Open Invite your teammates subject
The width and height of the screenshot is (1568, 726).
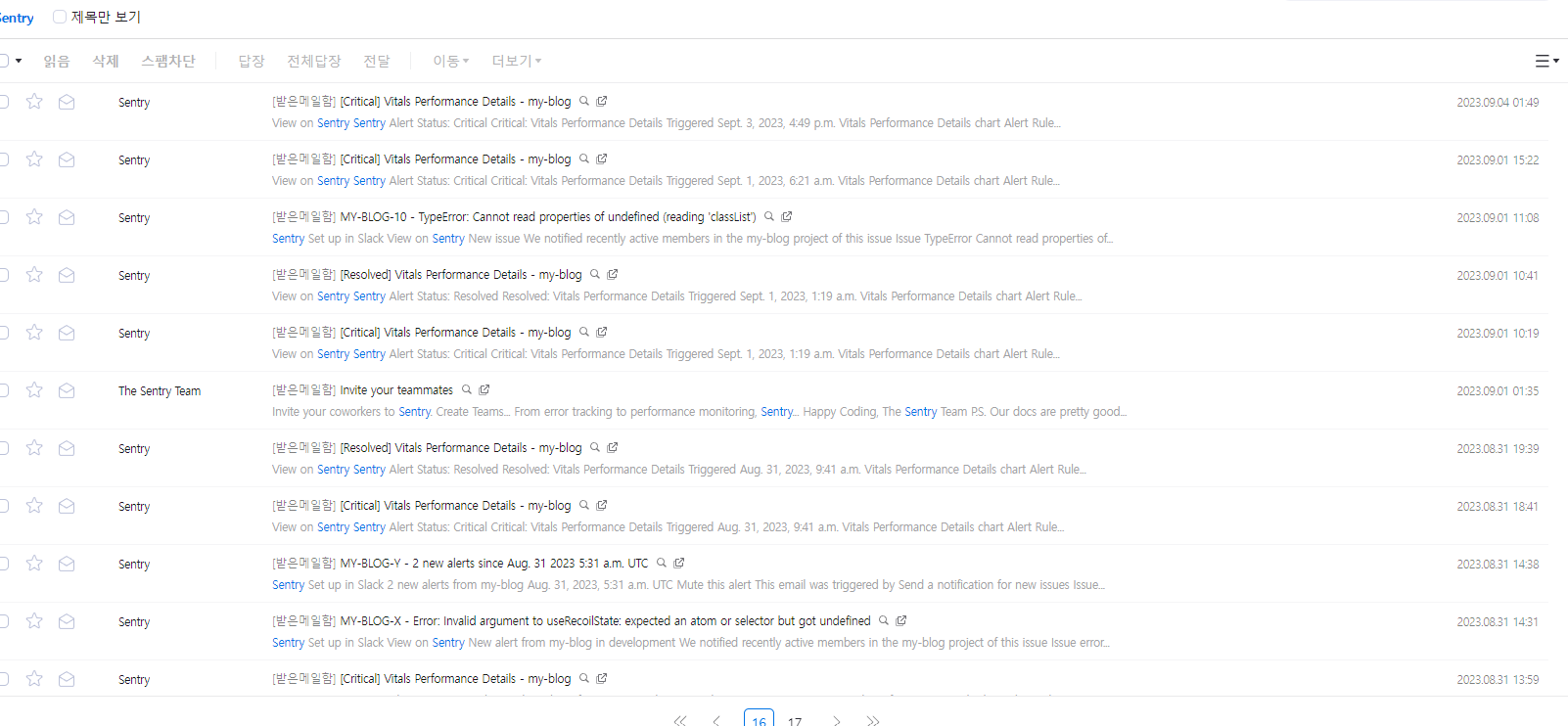(x=396, y=390)
